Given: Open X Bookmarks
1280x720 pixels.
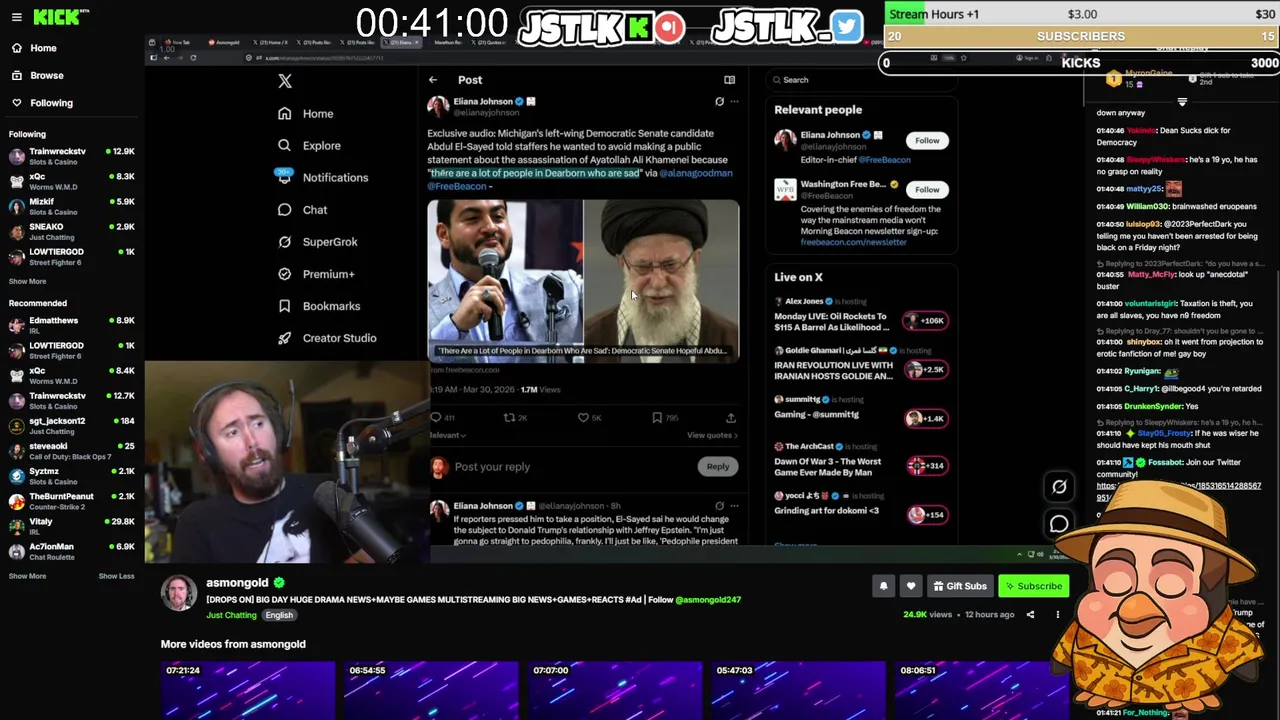Looking at the screenshot, I should point(318,306).
